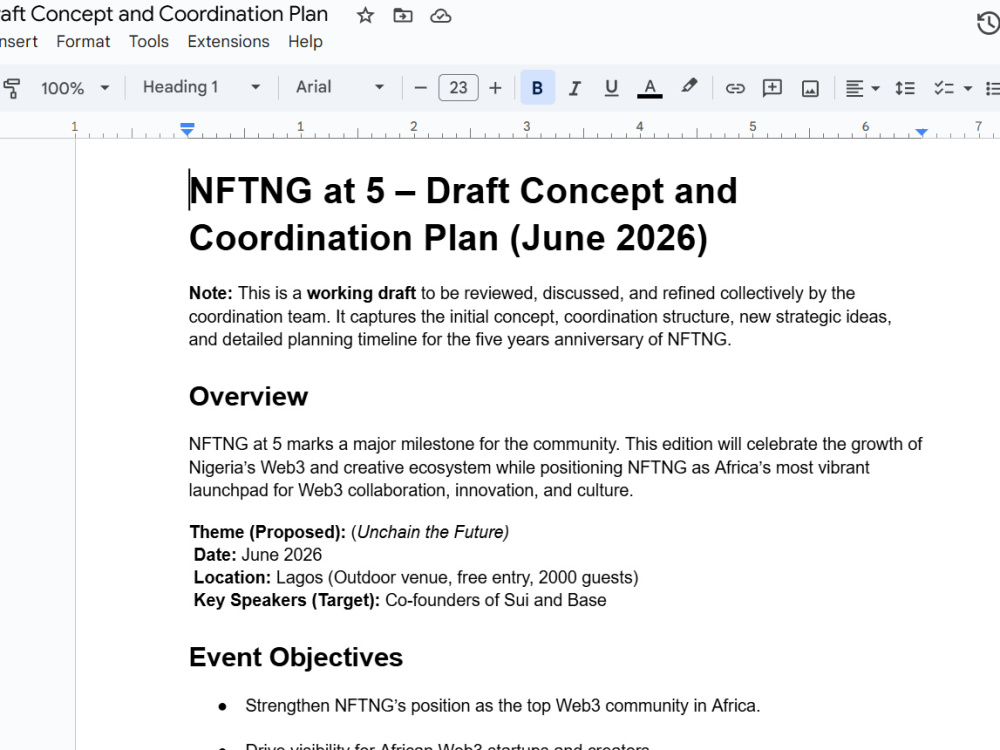This screenshot has width=1000, height=750.
Task: Open the Heading 1 style dropdown
Action: [201, 87]
